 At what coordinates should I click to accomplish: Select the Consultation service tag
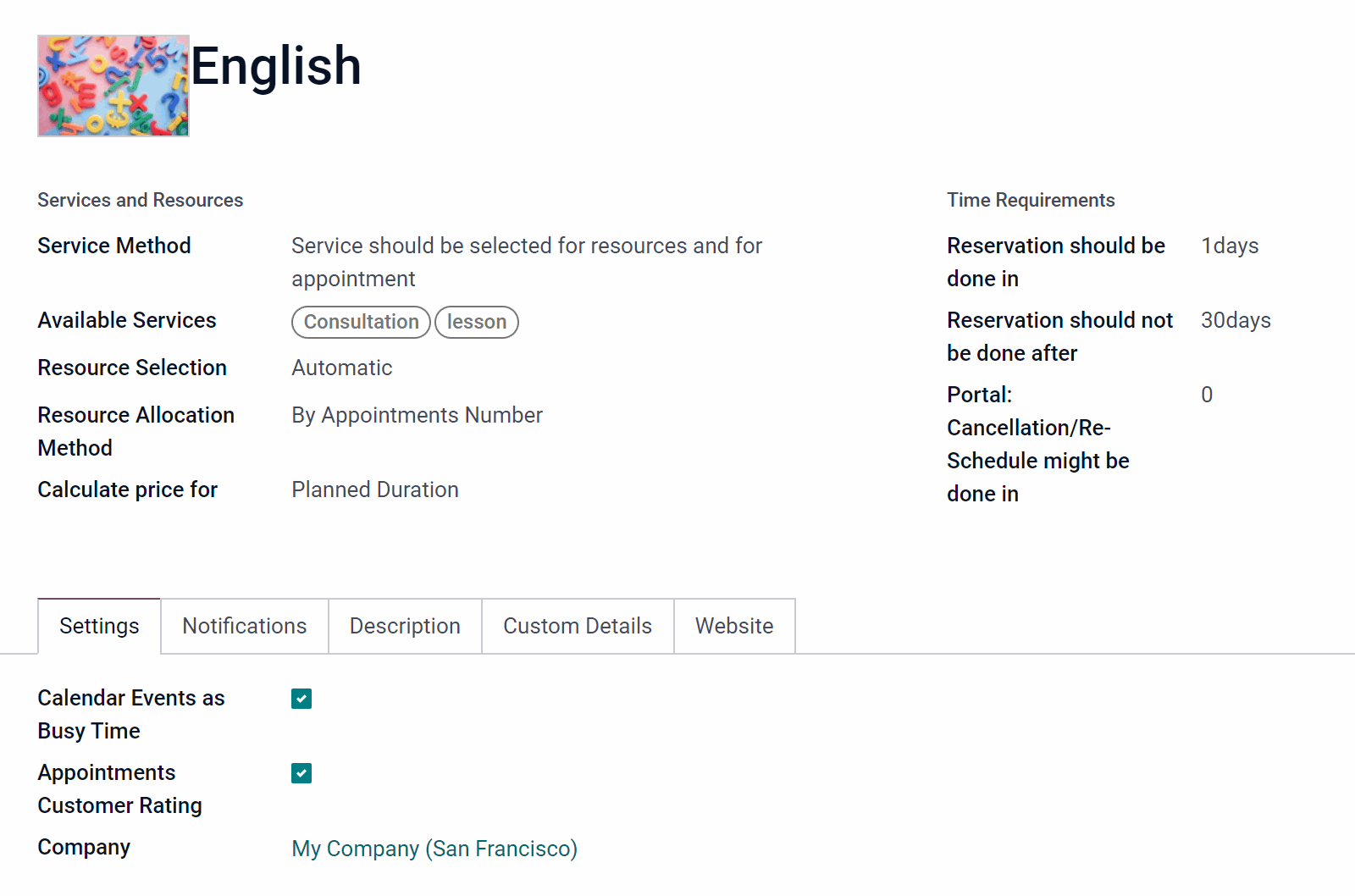pos(362,322)
